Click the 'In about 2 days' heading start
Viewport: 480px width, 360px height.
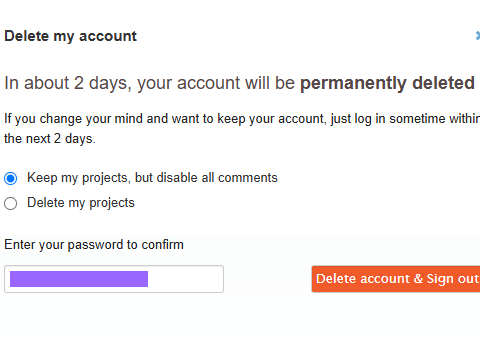pos(66,83)
